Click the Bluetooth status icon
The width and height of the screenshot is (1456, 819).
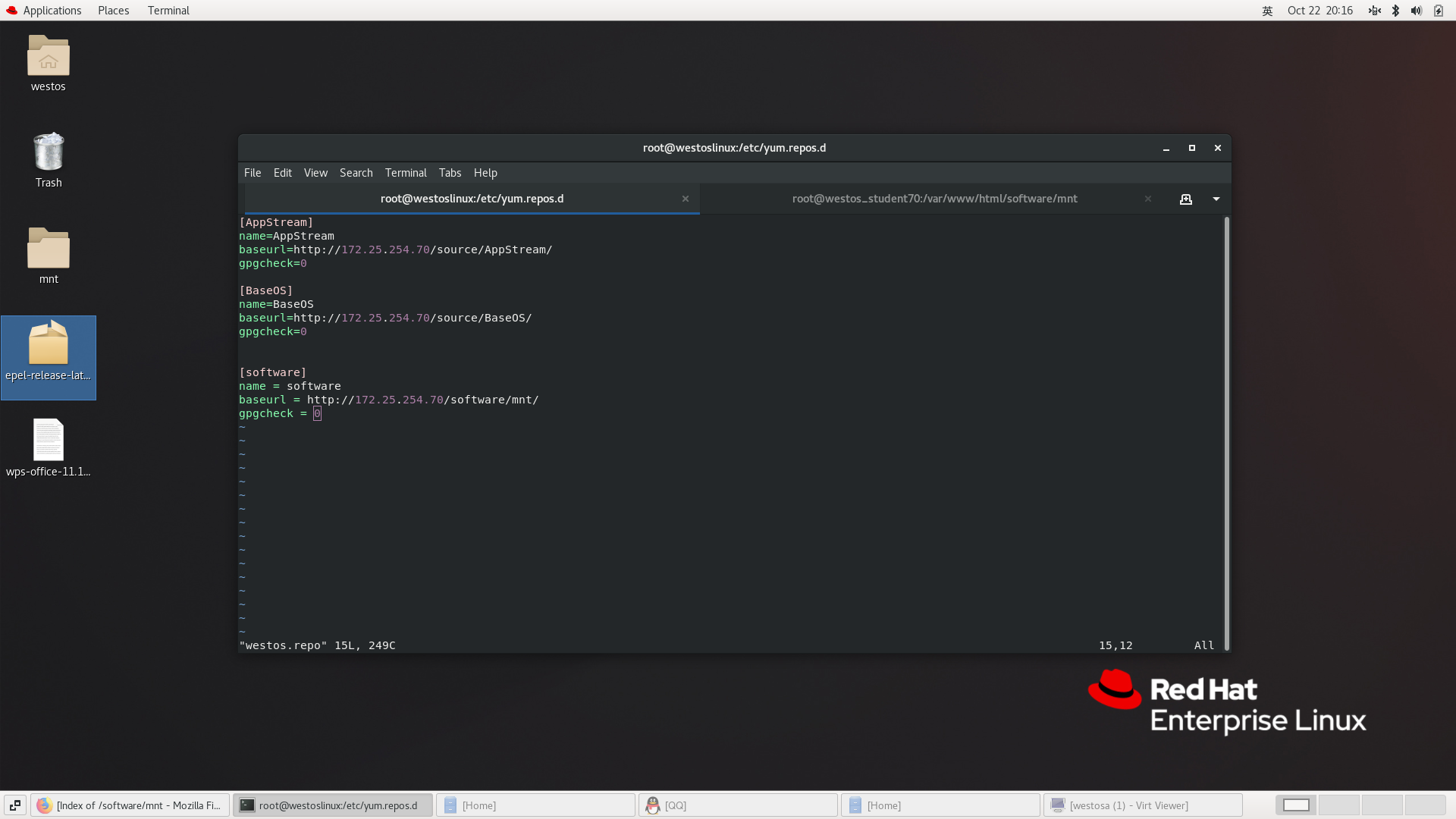click(1395, 11)
